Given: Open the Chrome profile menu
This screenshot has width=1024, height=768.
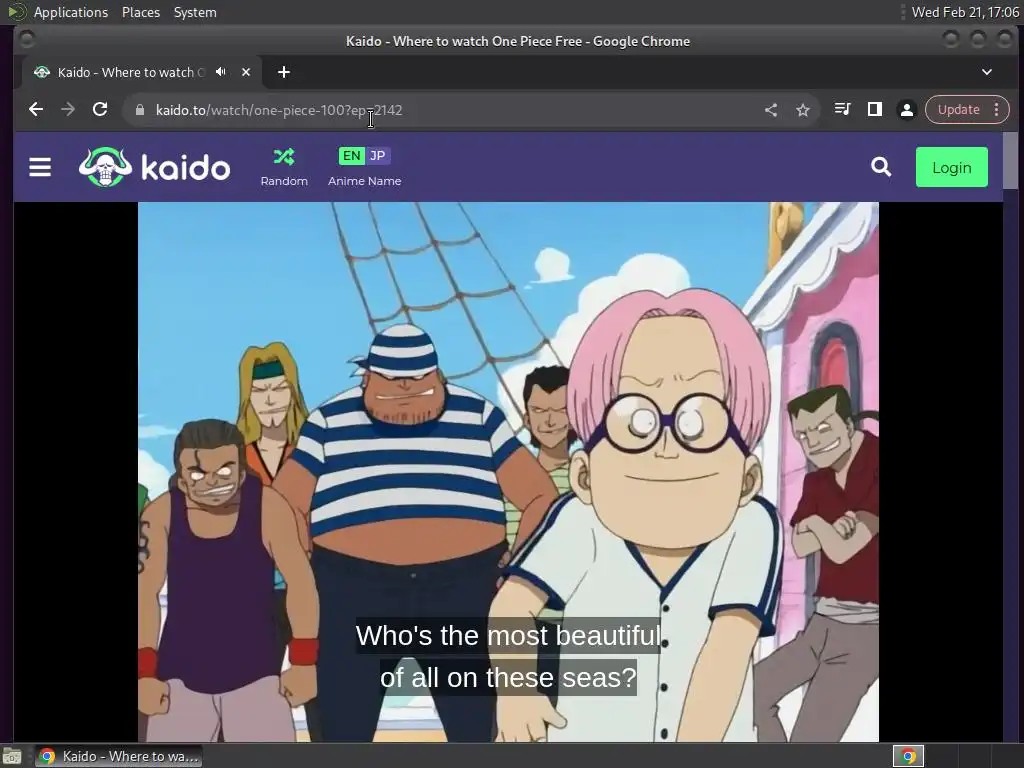Looking at the screenshot, I should (x=906, y=109).
